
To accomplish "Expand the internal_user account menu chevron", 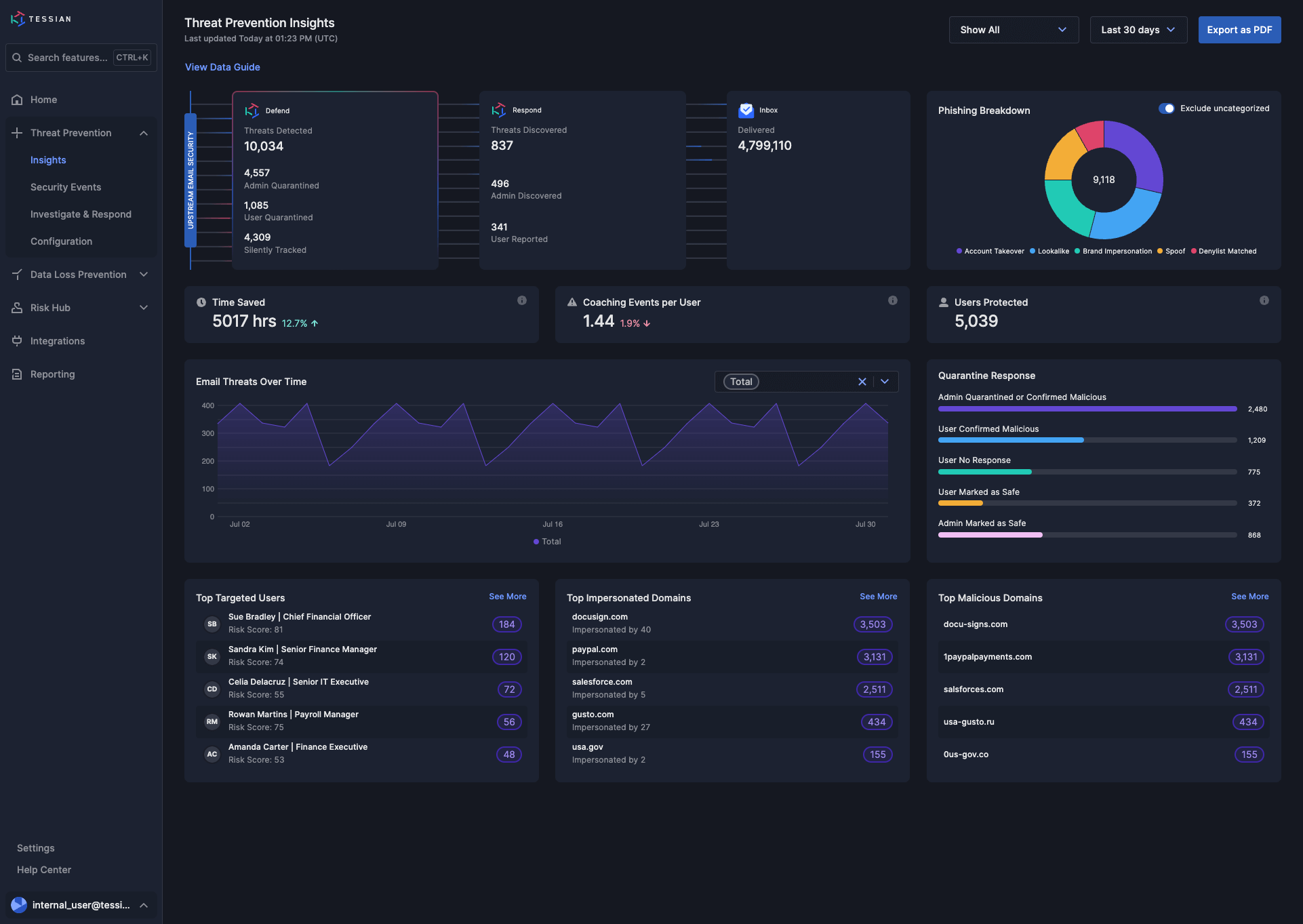I will 144,905.
